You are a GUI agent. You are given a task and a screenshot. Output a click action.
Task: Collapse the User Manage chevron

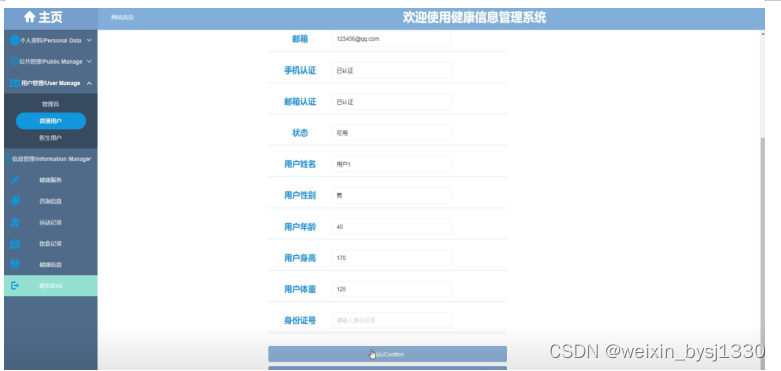(x=89, y=83)
